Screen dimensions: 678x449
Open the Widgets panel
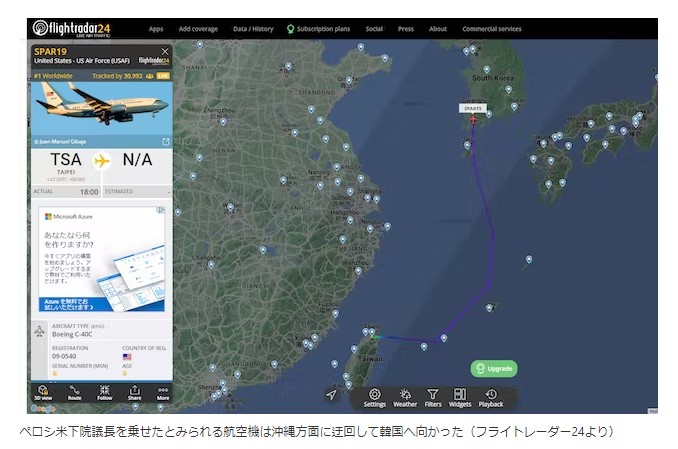click(x=460, y=397)
